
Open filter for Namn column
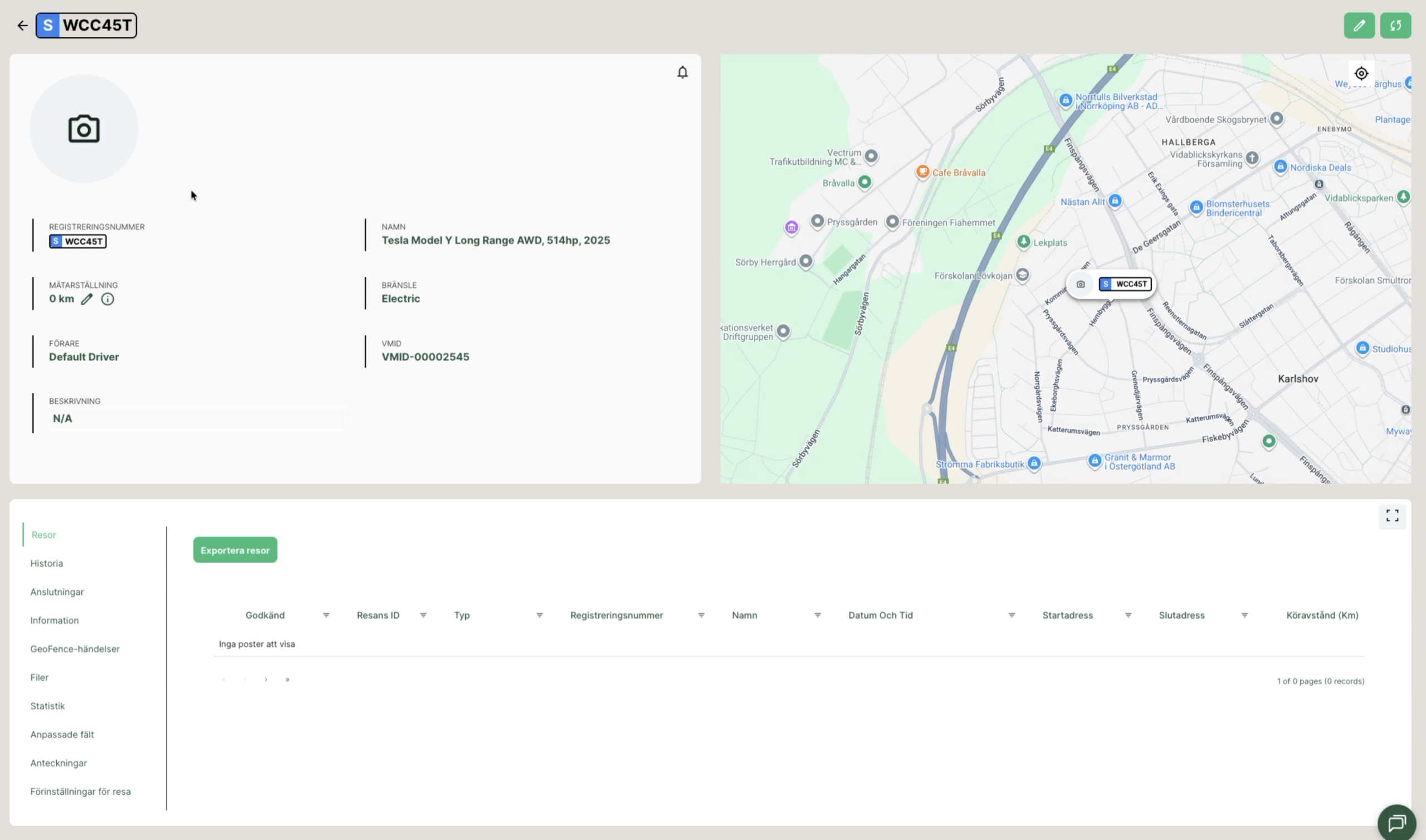point(818,616)
